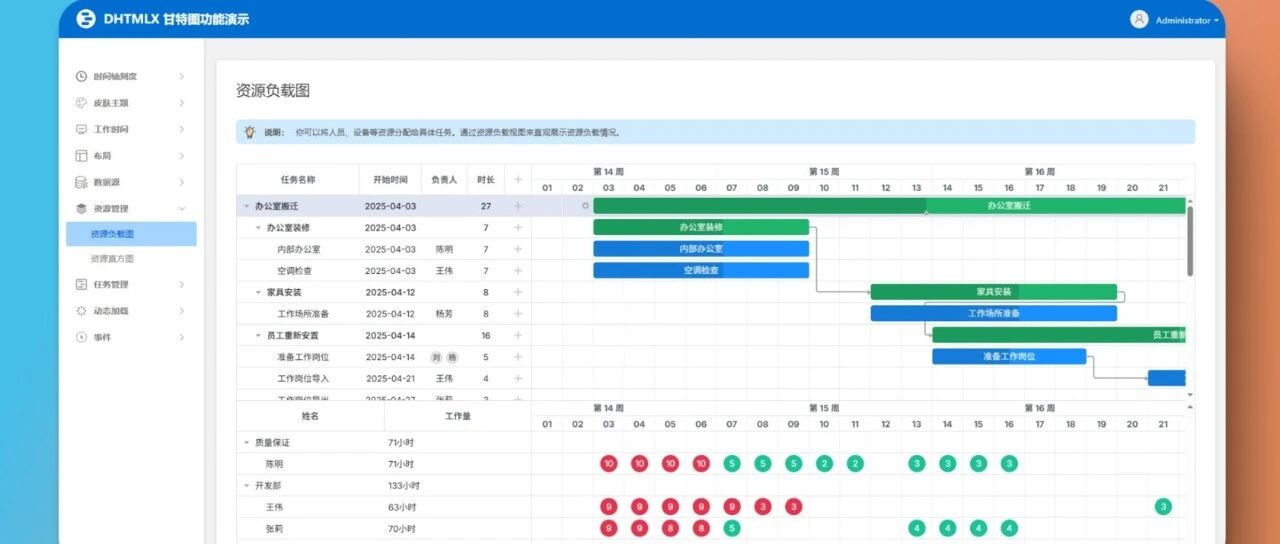Open the 动态加载 menu item

131,311
